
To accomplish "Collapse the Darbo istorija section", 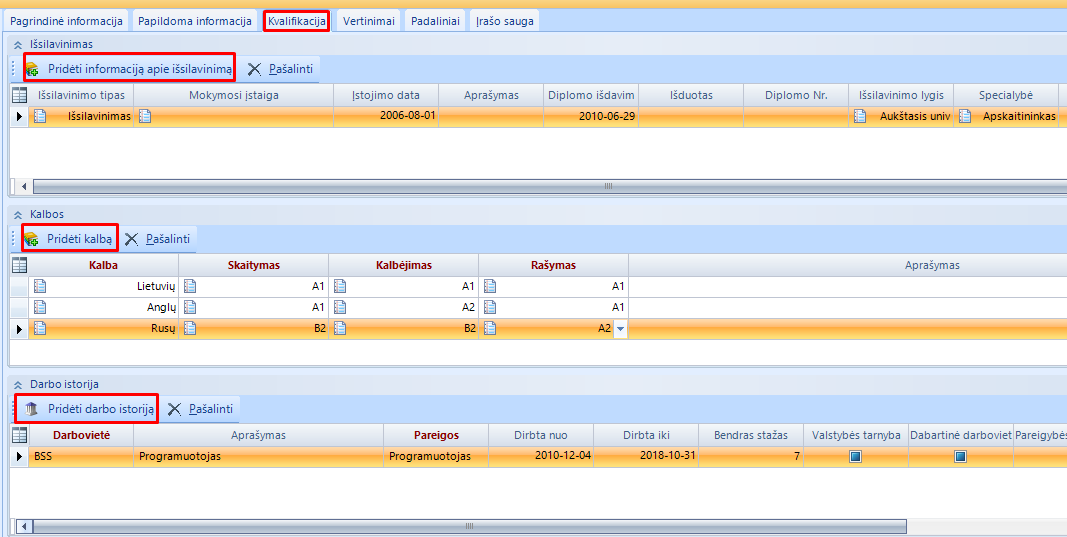I will (17, 384).
